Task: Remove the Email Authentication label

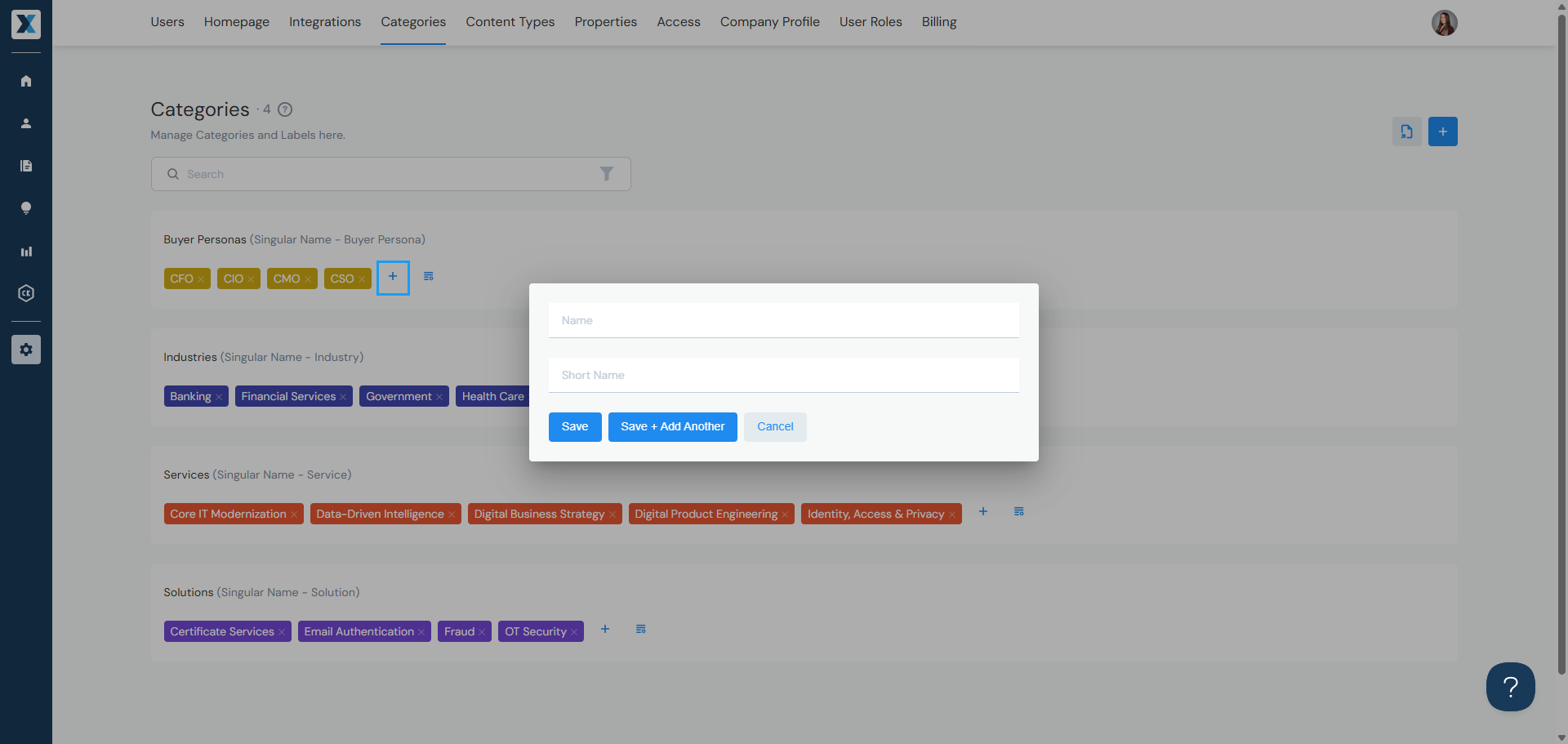Action: pos(421,632)
